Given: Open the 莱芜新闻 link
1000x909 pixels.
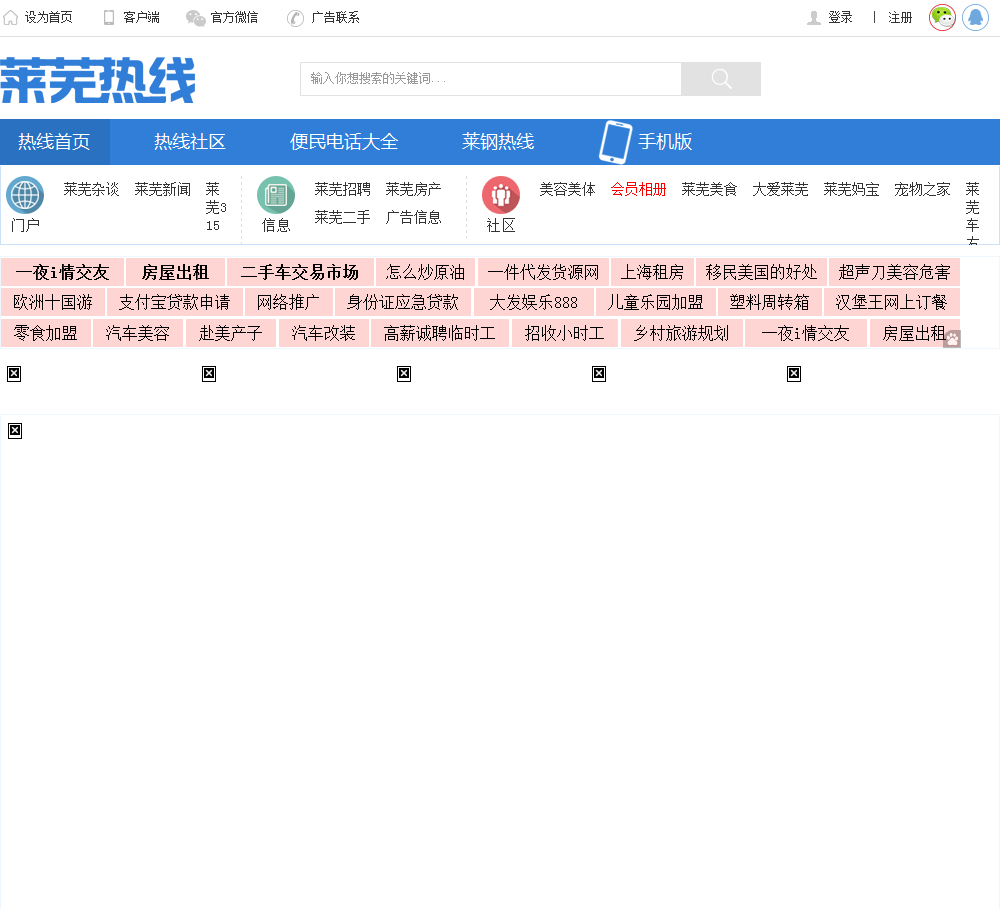Looking at the screenshot, I should [x=163, y=189].
